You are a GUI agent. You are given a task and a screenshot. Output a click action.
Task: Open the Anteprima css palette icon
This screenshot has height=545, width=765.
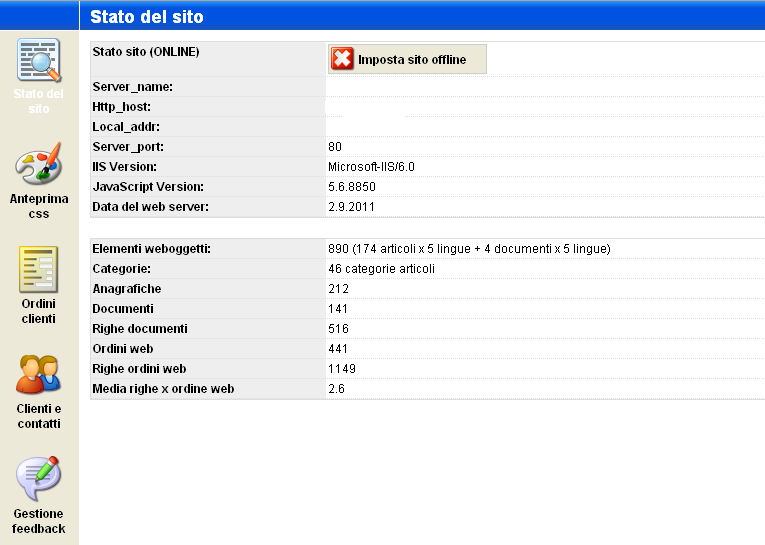tap(39, 164)
